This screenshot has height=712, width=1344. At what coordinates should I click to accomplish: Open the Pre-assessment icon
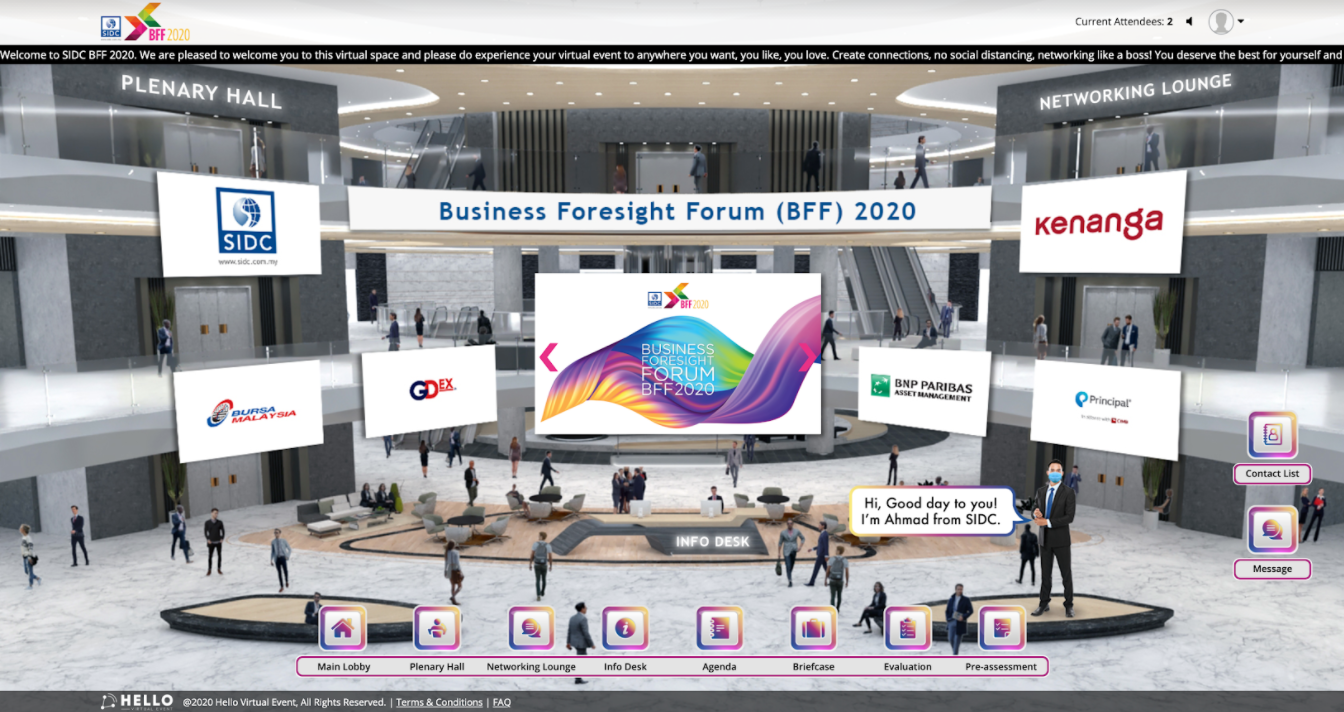[1001, 628]
